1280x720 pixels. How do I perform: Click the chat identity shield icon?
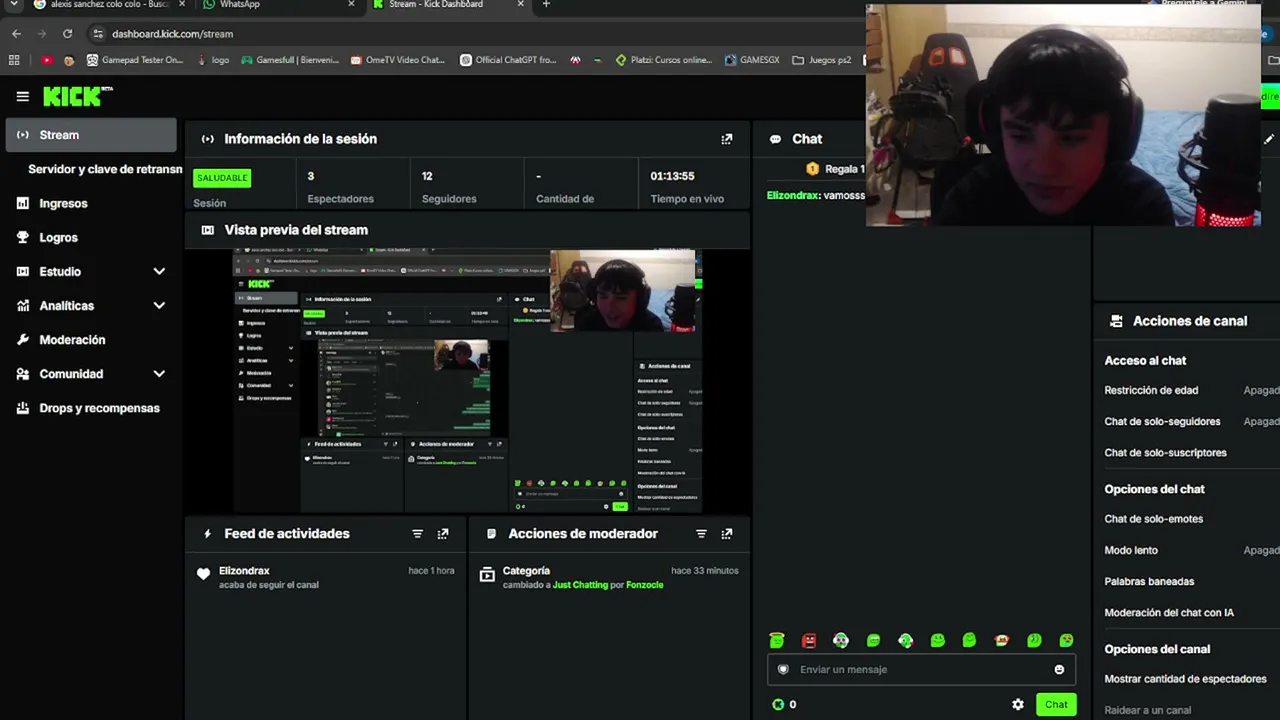(783, 670)
